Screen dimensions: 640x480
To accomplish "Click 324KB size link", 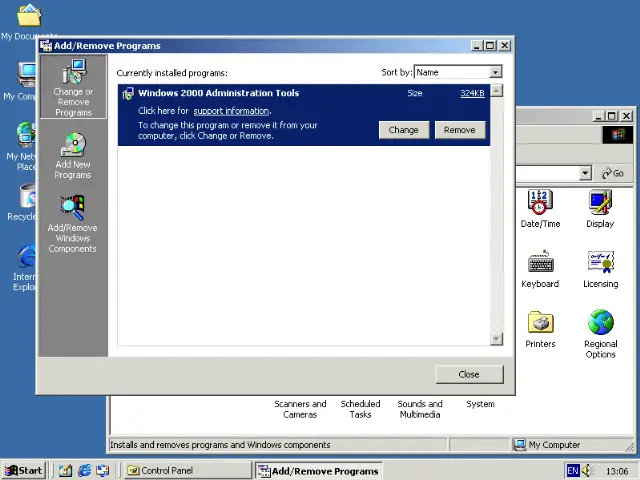I will coord(472,93).
